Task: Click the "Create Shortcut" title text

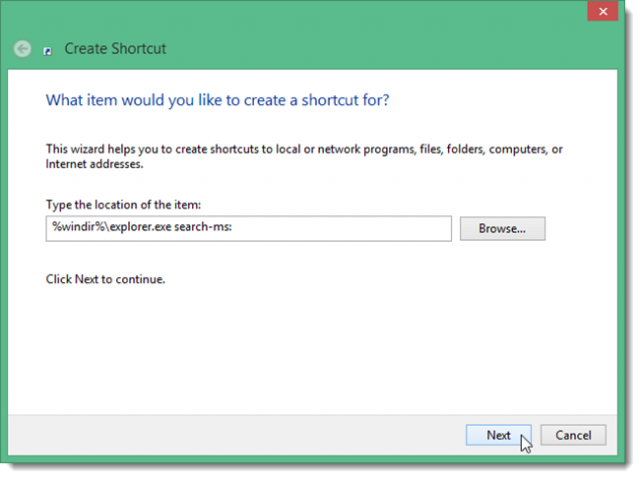Action: pyautogui.click(x=115, y=48)
